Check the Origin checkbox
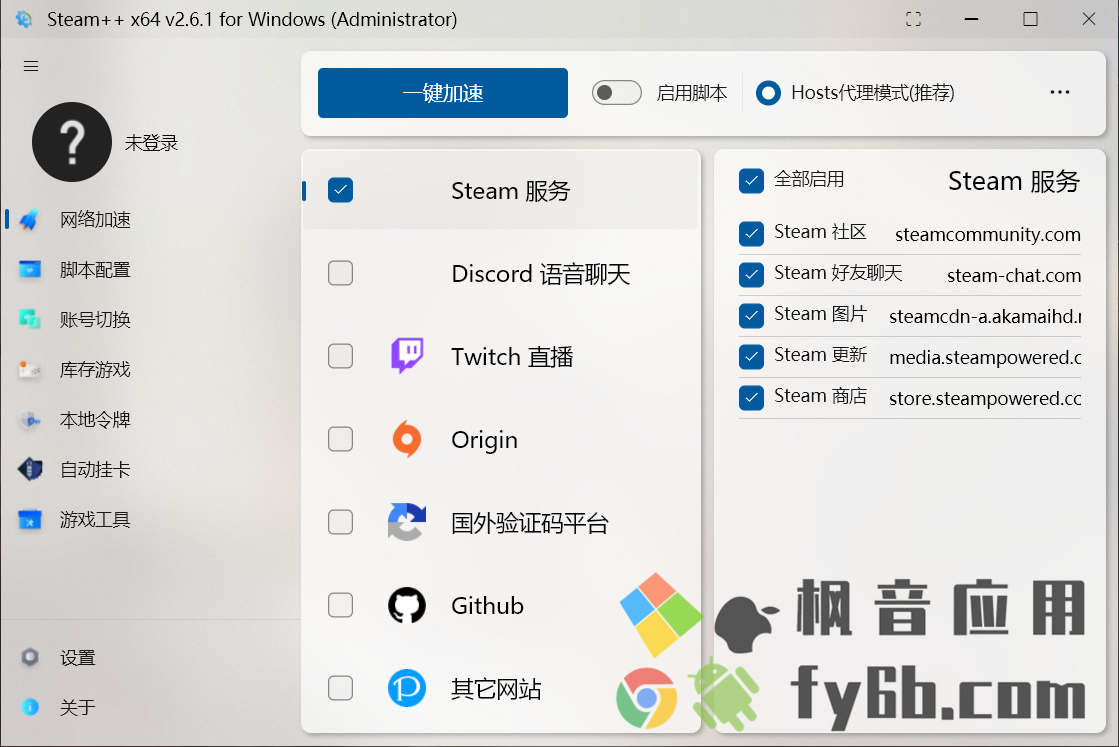1119x747 pixels. (340, 439)
